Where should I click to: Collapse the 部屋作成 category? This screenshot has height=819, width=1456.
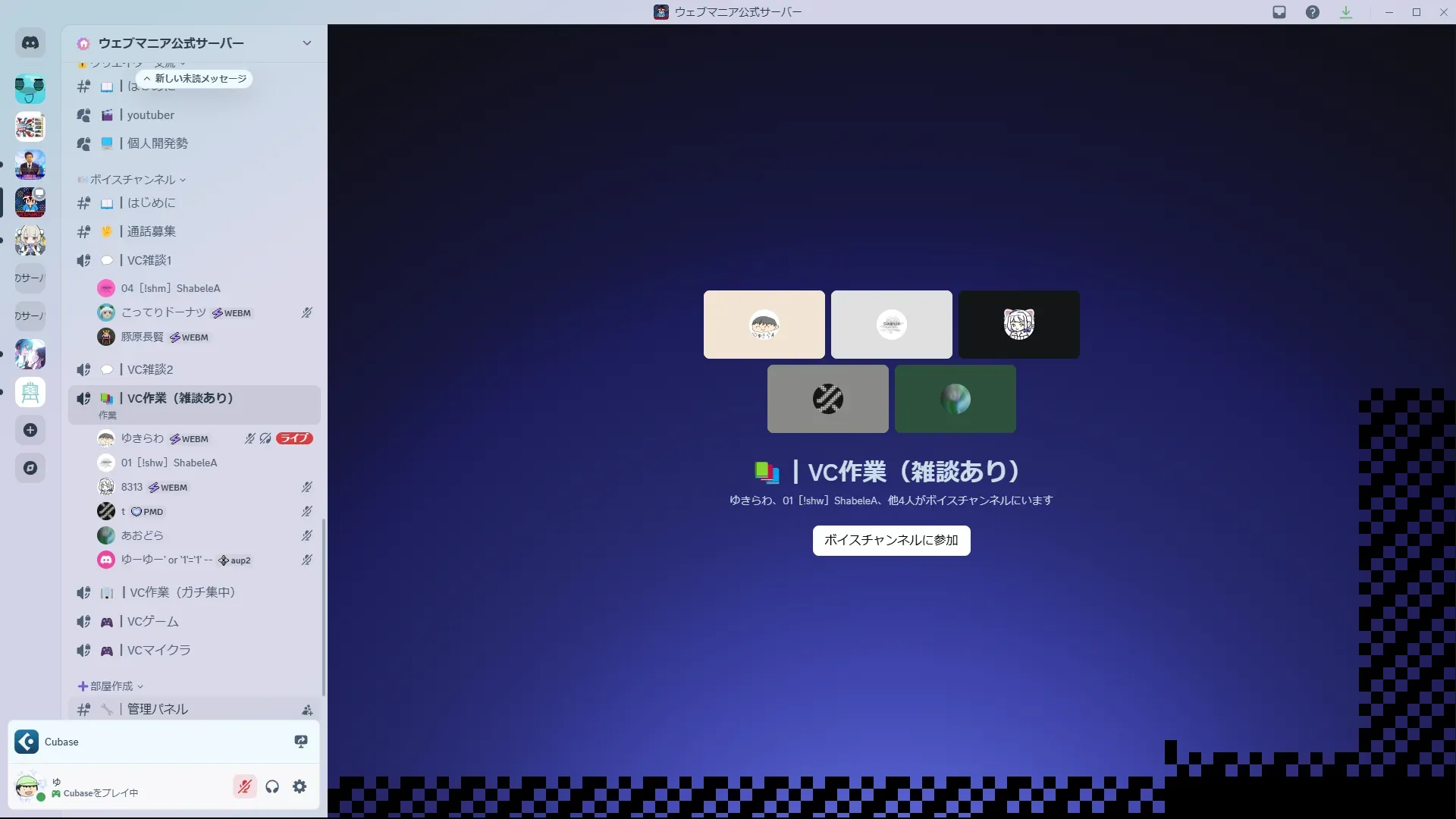[x=111, y=686]
